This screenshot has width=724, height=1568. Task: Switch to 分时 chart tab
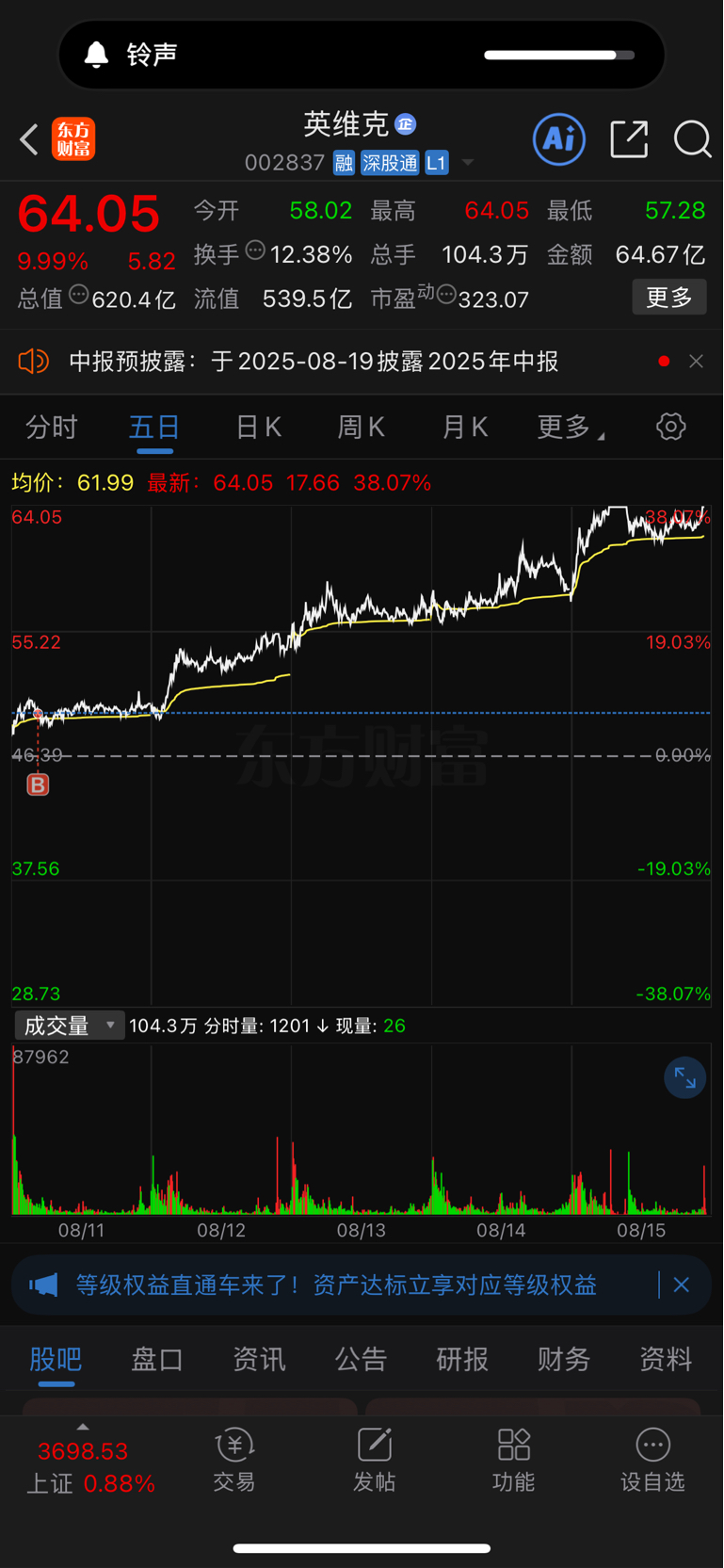(51, 428)
